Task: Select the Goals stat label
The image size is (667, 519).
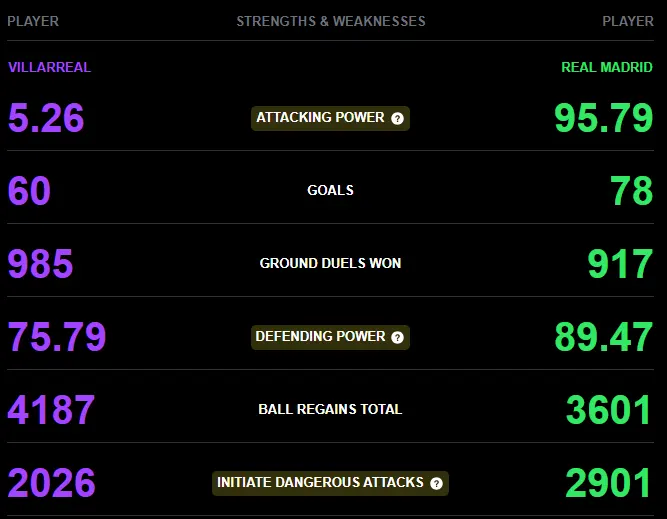Action: (331, 190)
